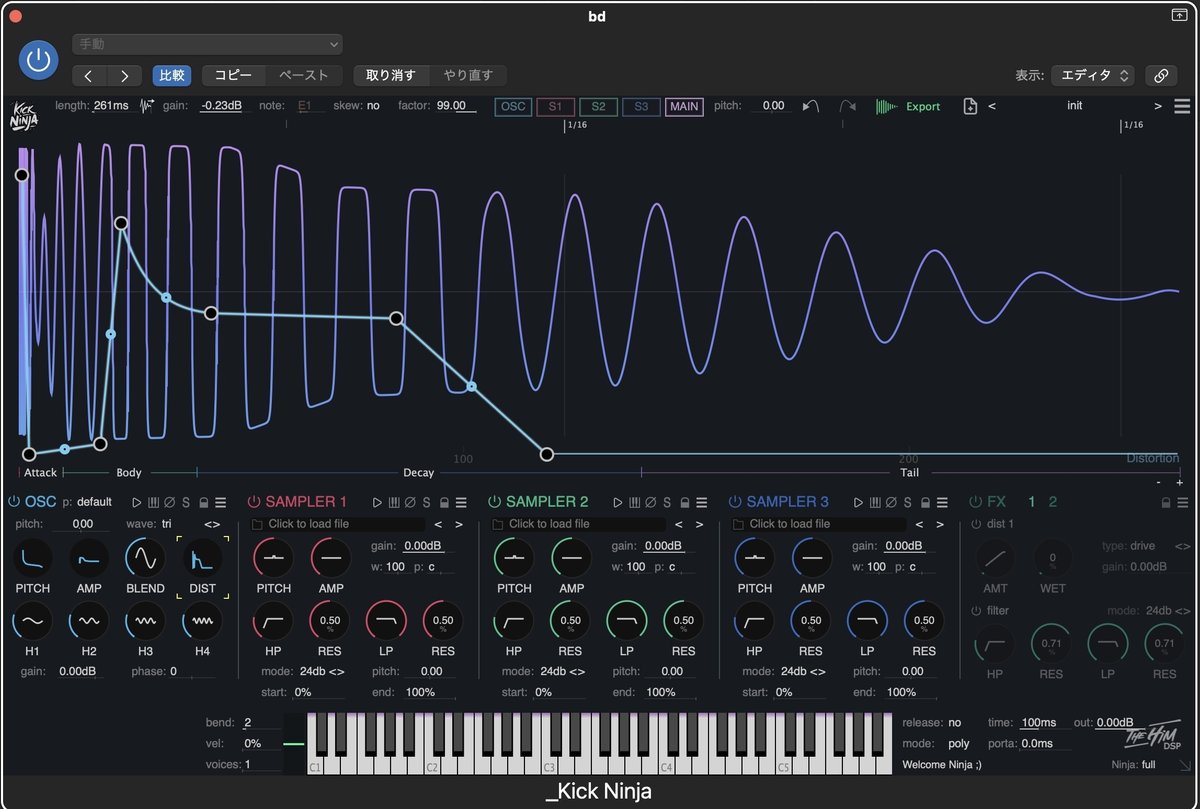Viewport: 1200px width, 809px height.
Task: Click the 比較 button
Action: coord(171,75)
